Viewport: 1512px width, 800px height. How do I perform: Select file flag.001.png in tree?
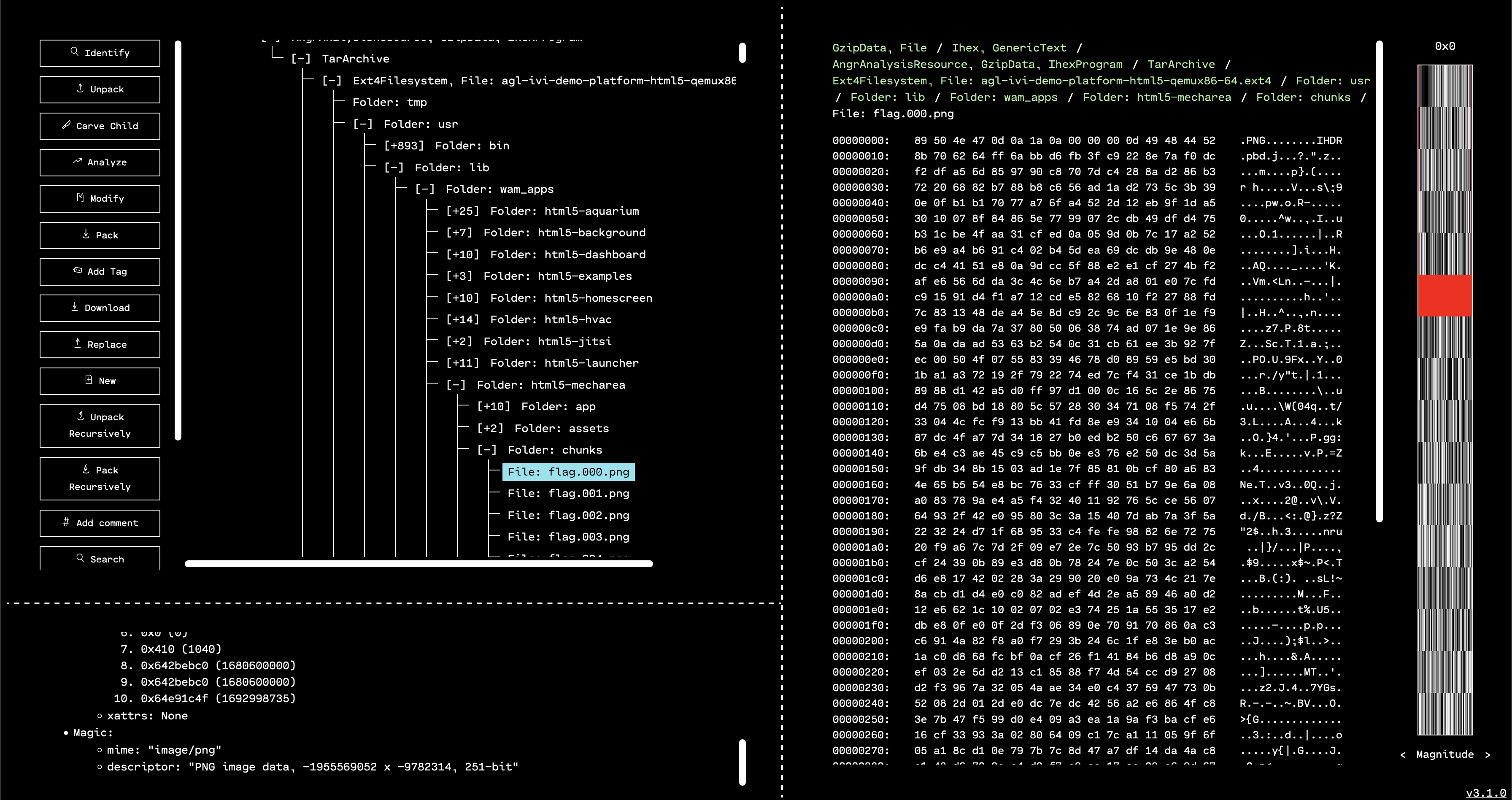[568, 494]
